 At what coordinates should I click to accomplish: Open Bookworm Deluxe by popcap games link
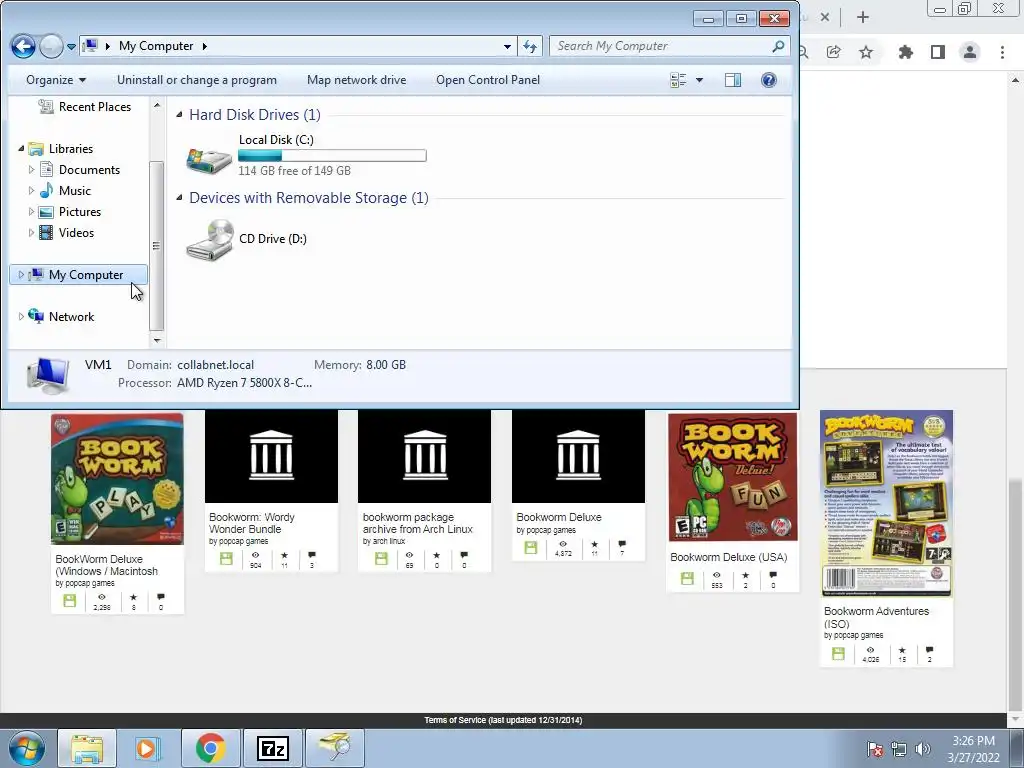[x=558, y=517]
